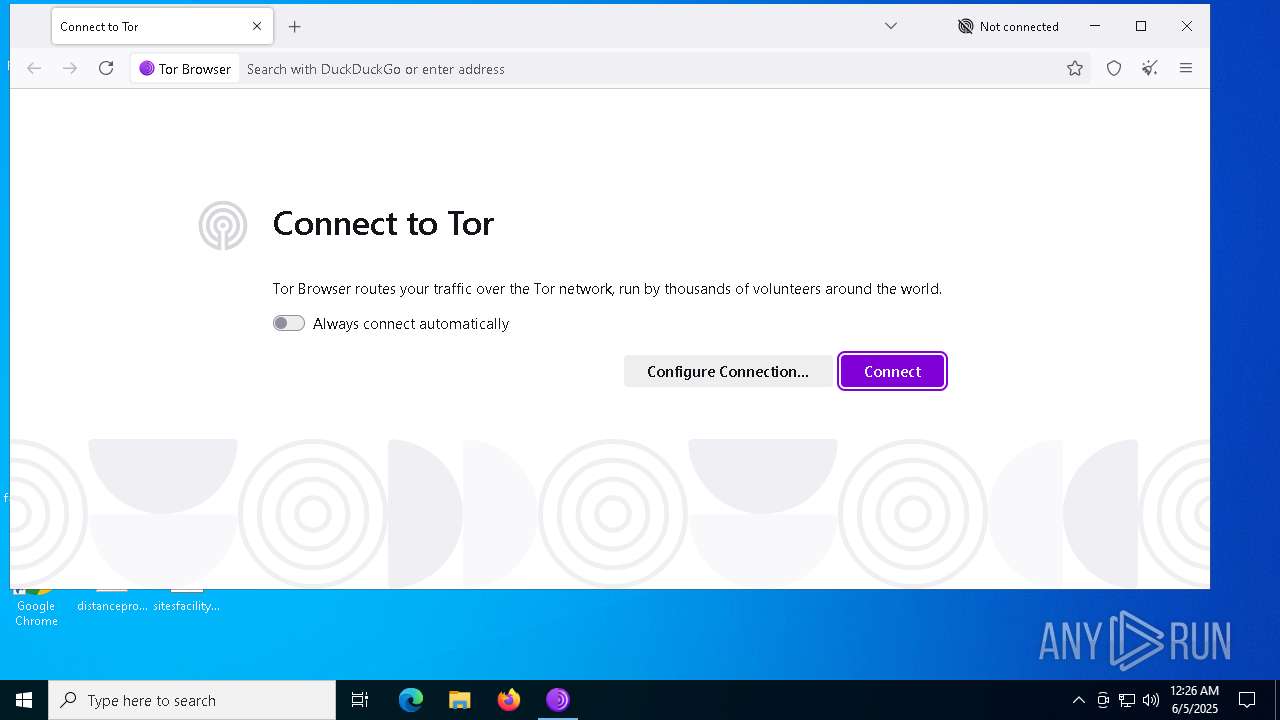The height and width of the screenshot is (720, 1280).
Task: Open Task View on taskbar
Action: point(360,700)
